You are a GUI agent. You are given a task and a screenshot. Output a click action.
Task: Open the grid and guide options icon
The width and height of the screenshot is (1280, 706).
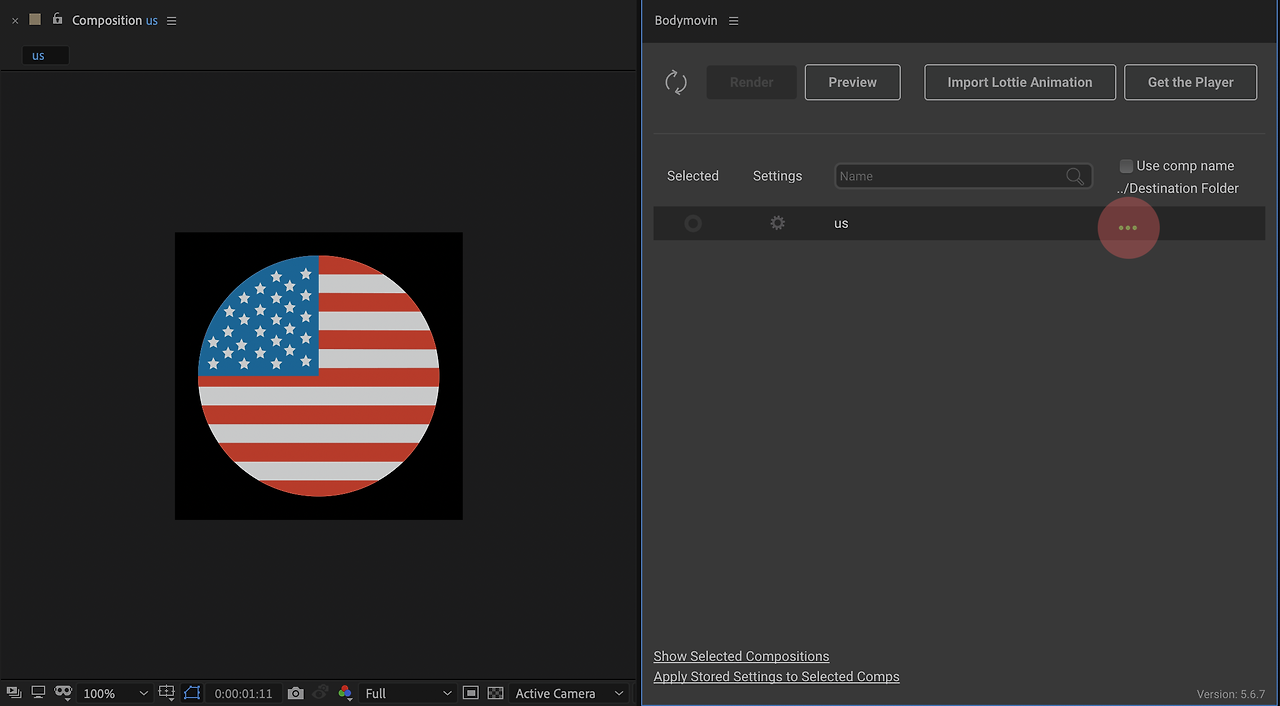167,693
